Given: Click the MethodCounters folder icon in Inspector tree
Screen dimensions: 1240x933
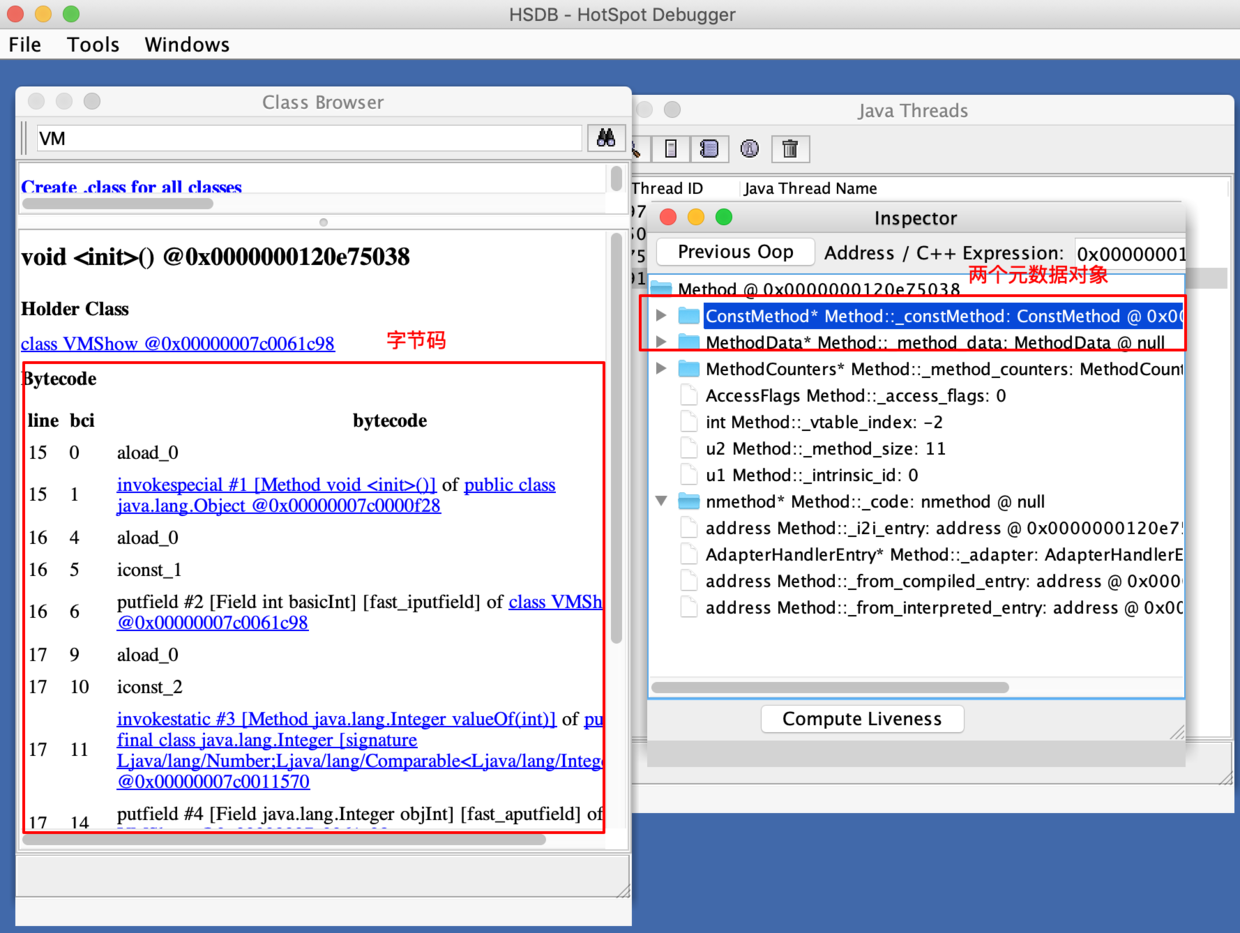Looking at the screenshot, I should 689,369.
